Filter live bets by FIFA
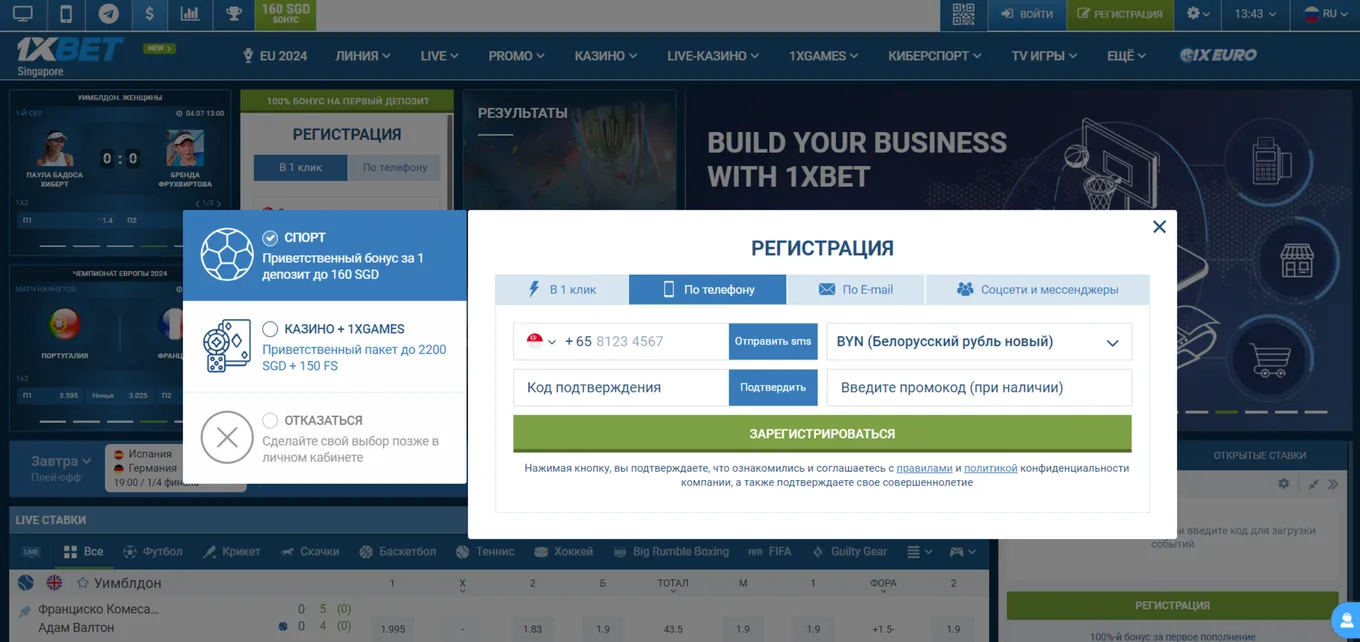1360x642 pixels. [770, 551]
